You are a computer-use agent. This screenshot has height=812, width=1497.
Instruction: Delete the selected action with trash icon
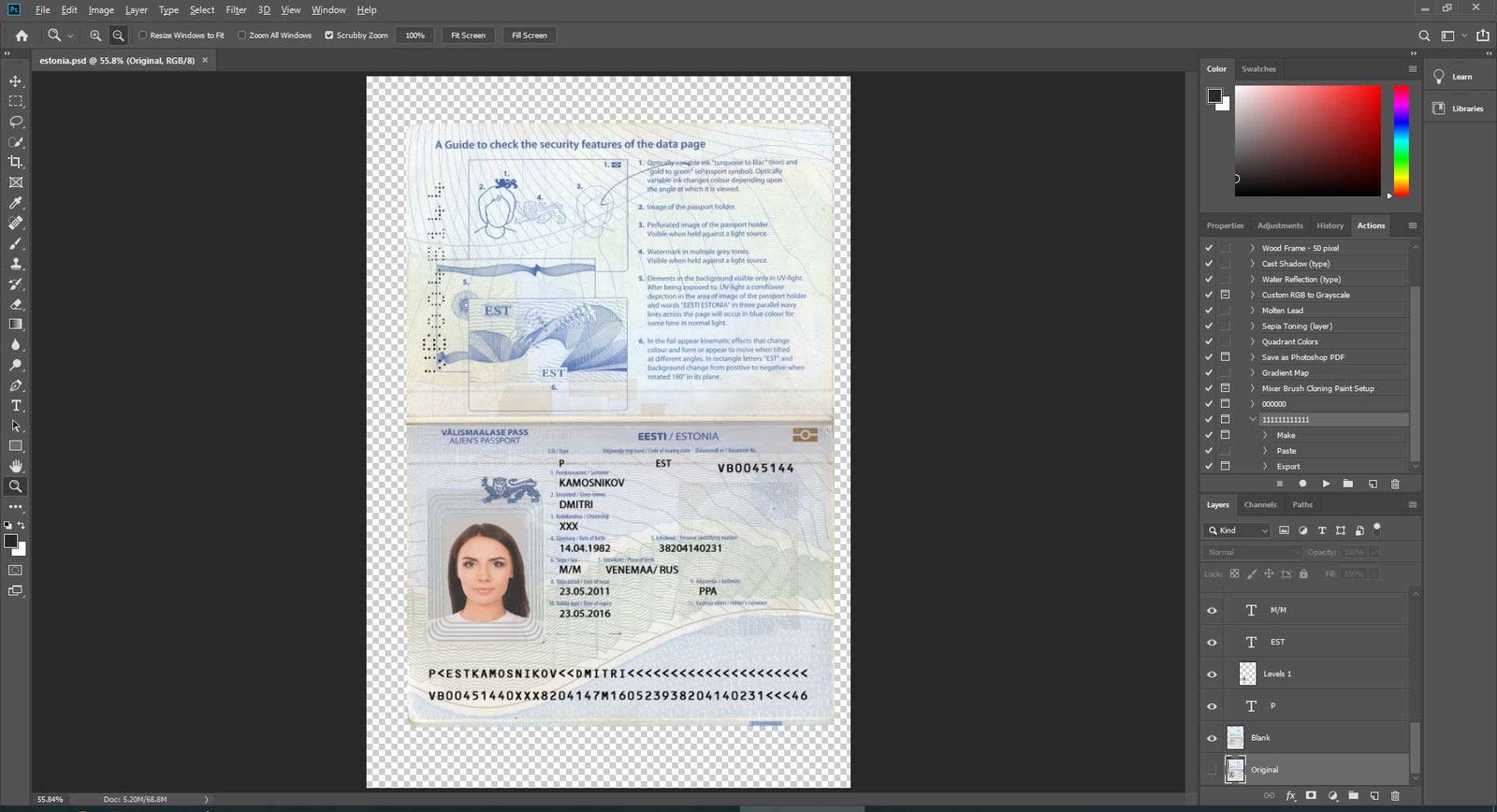coord(1395,484)
